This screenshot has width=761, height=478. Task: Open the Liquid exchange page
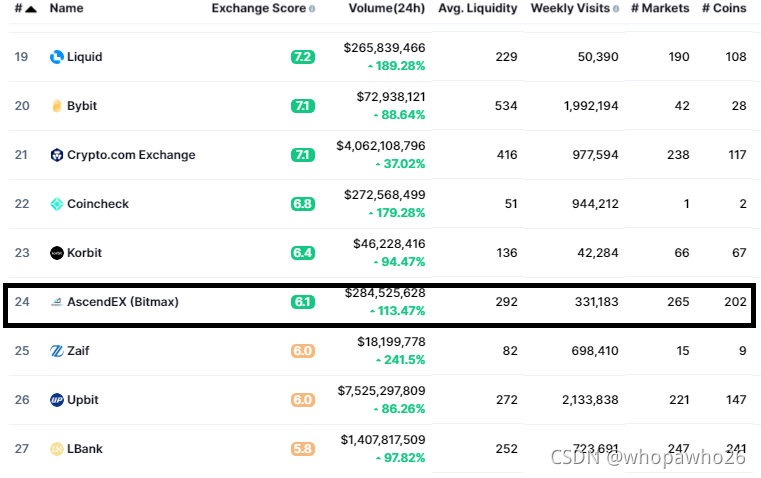tap(84, 57)
